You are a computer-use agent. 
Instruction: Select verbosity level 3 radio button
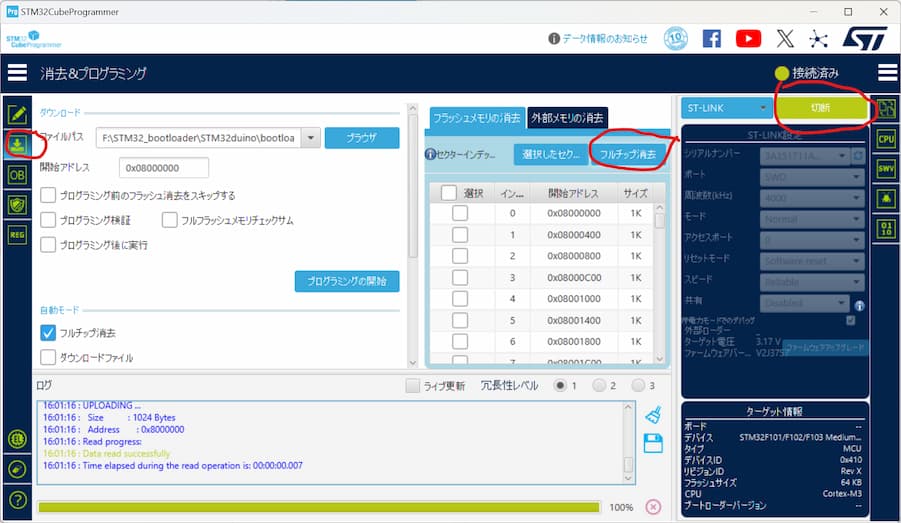coord(638,385)
